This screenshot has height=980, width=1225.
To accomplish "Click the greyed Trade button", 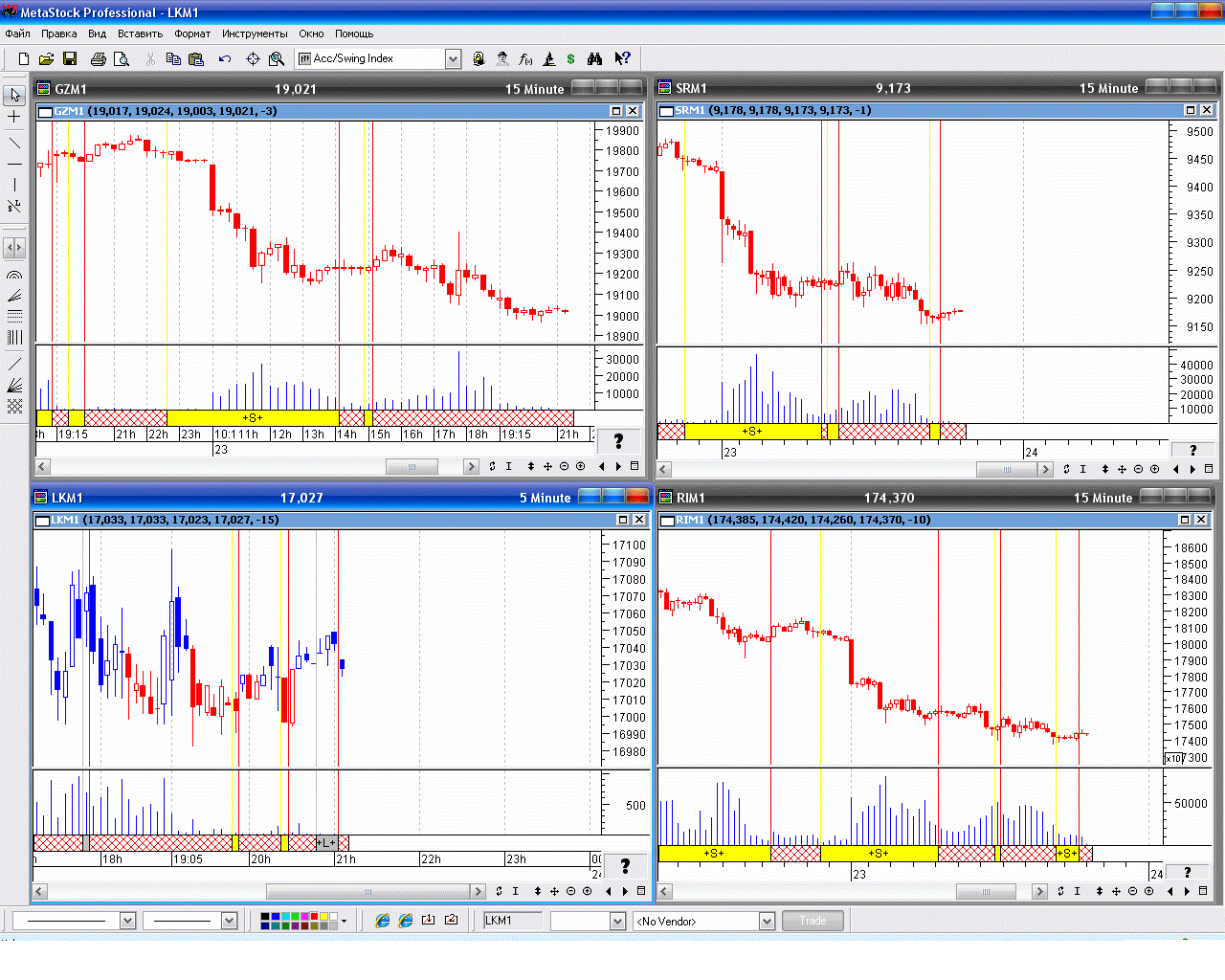I will pyautogui.click(x=813, y=921).
